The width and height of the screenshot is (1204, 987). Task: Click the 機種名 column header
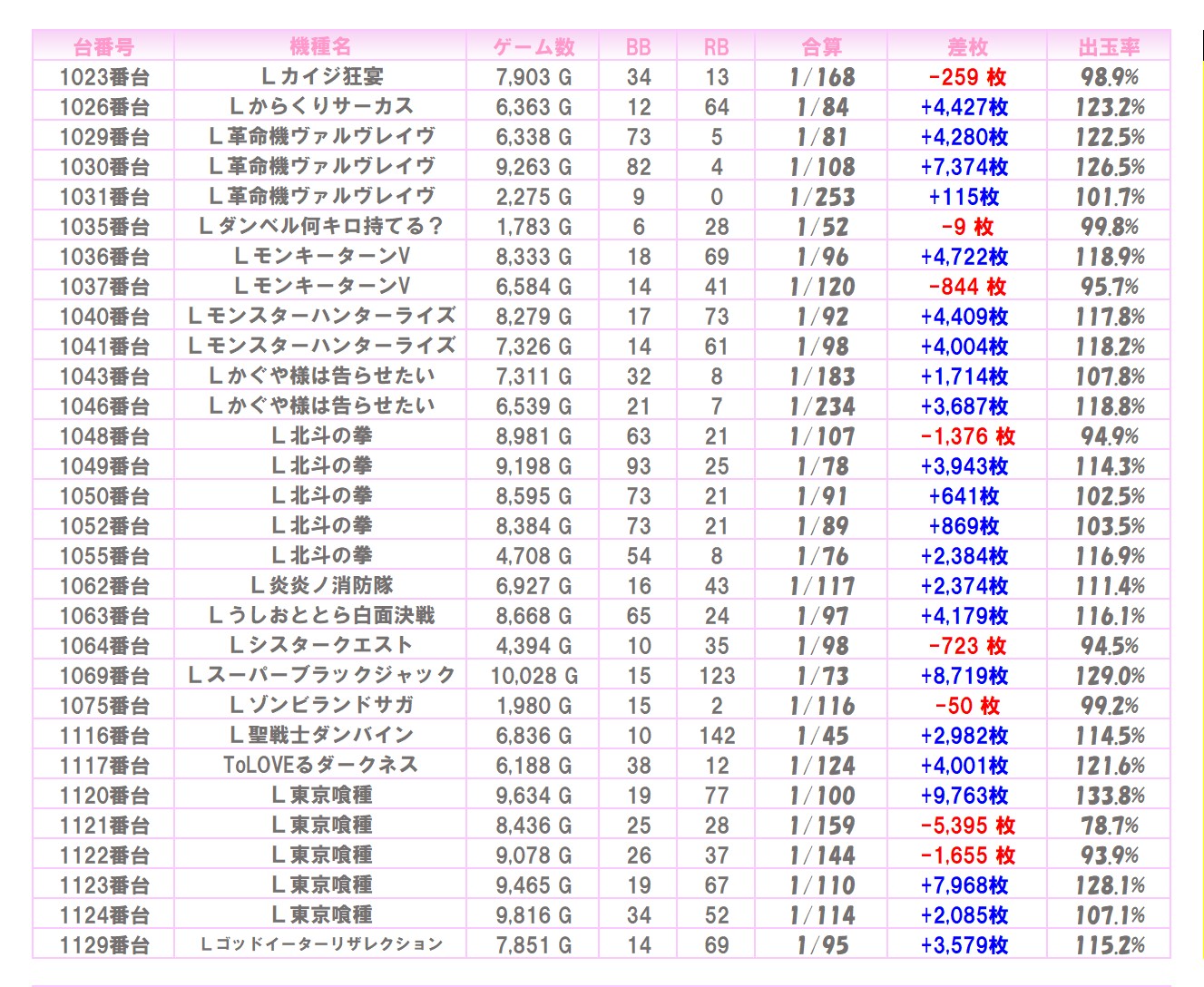320,46
